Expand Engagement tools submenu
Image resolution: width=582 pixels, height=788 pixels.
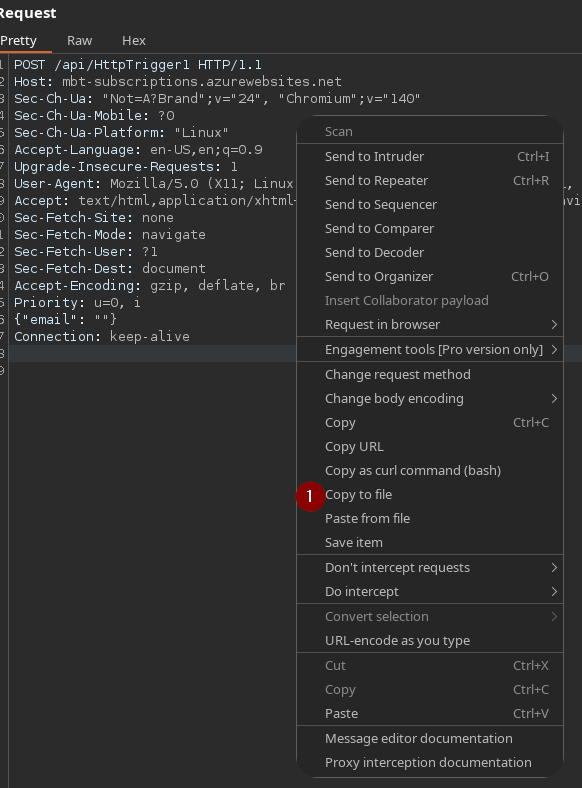tap(430, 349)
